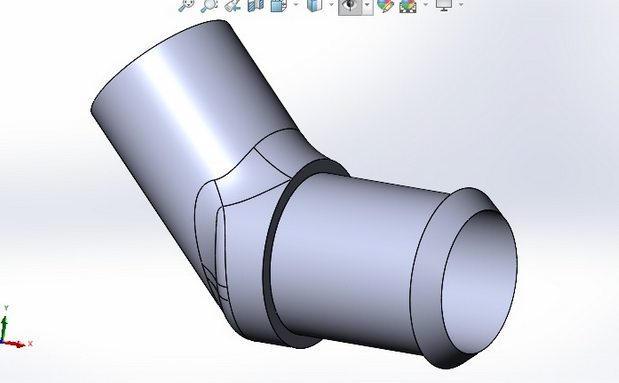Screen dimensions: 619x383
Task: Click the View Settings monitor icon
Action: point(444,5)
